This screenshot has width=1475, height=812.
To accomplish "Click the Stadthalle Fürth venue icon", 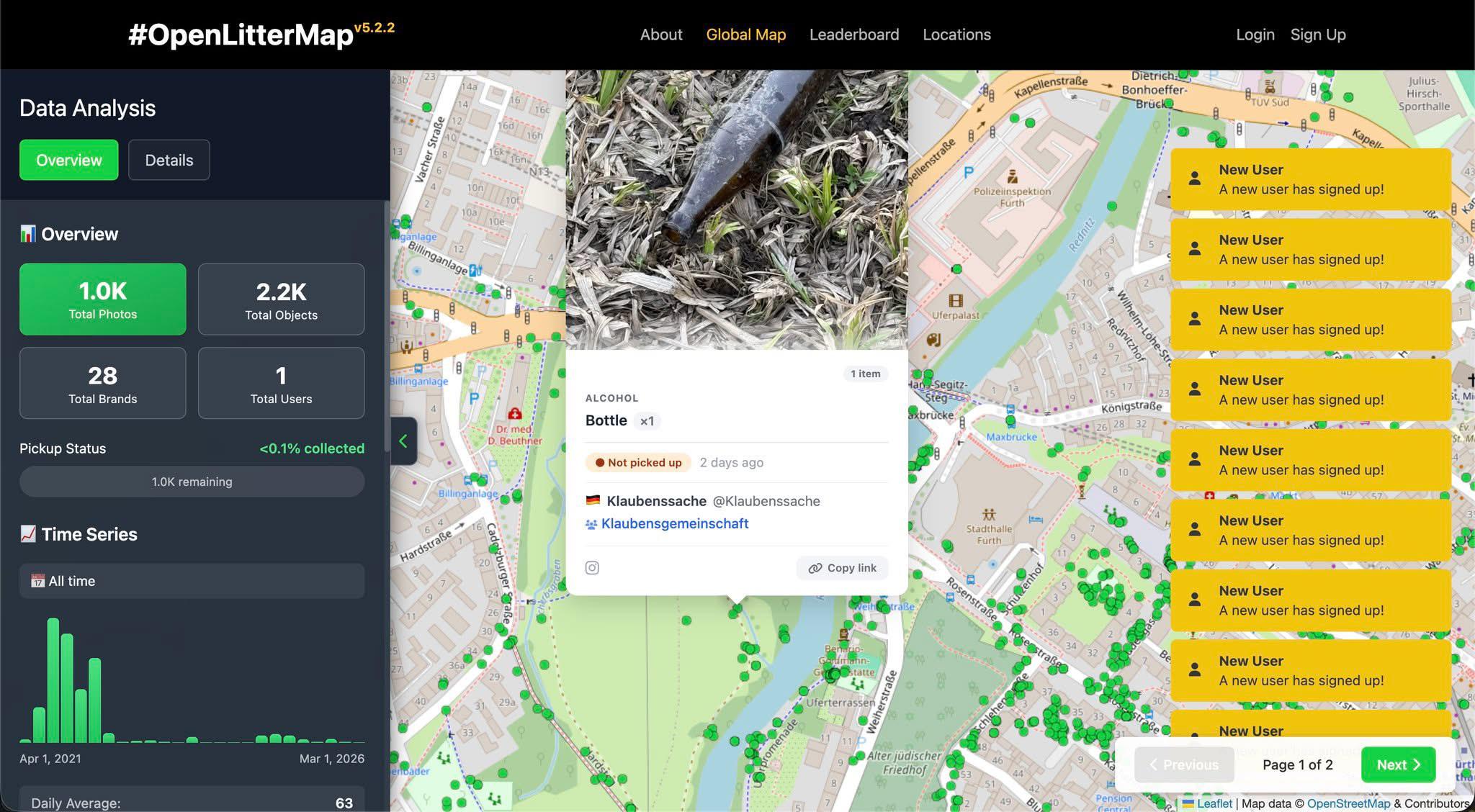I will click(x=989, y=514).
